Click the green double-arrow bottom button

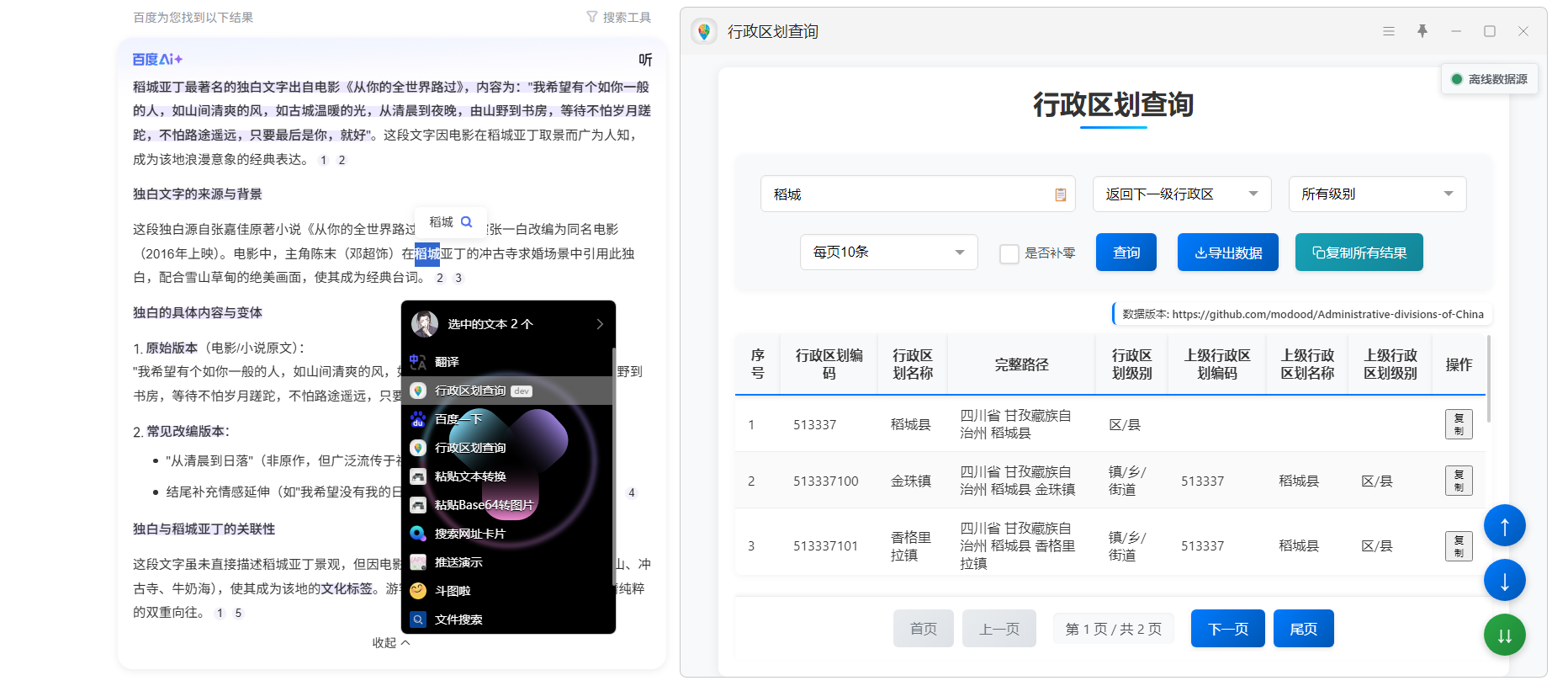pos(1505,635)
